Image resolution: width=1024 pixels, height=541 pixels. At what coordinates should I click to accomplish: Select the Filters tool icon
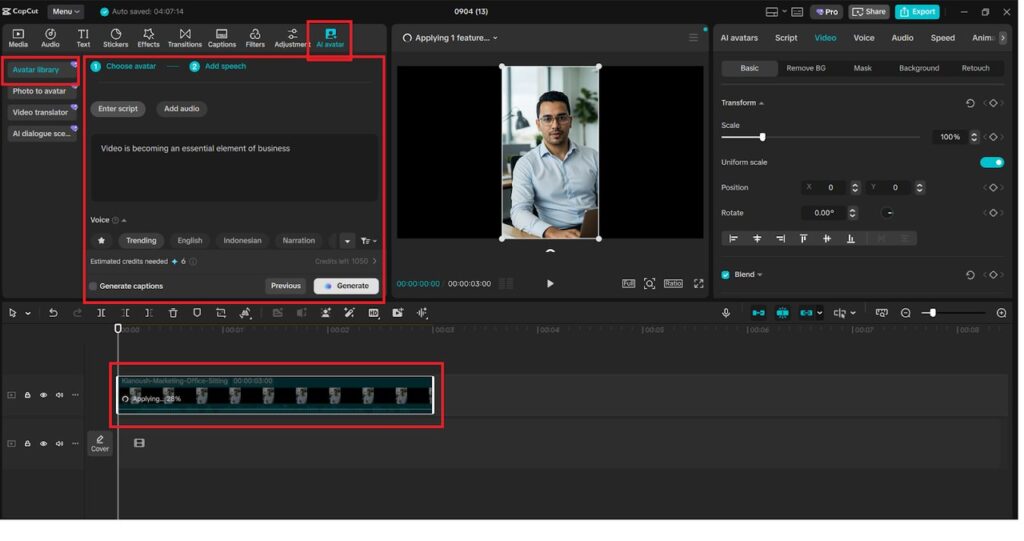coord(255,38)
